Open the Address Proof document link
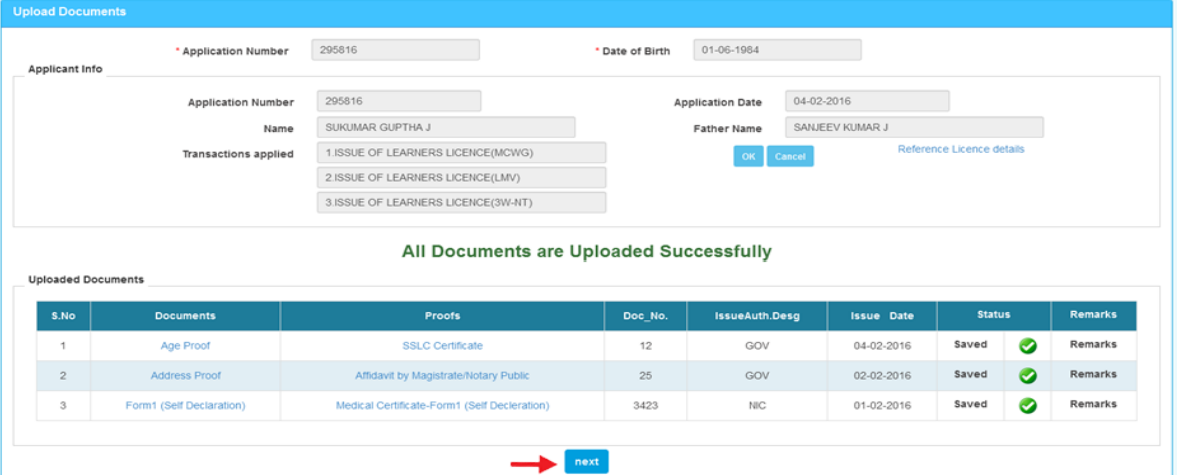The width and height of the screenshot is (1177, 475). tap(185, 376)
